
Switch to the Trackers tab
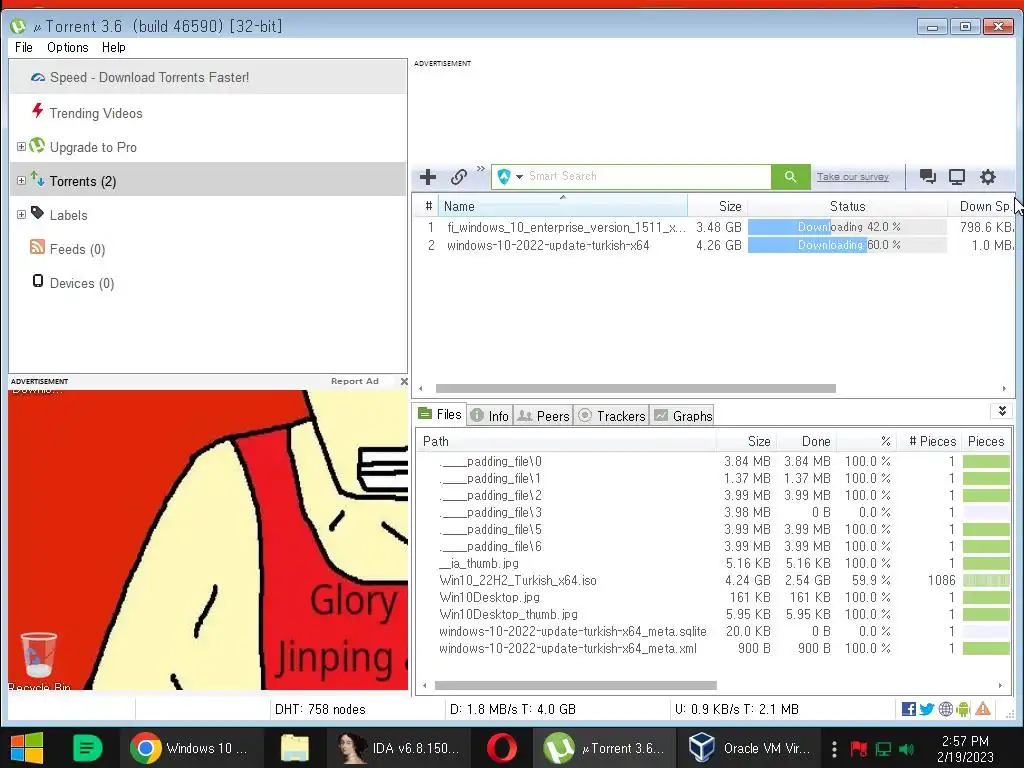(612, 416)
